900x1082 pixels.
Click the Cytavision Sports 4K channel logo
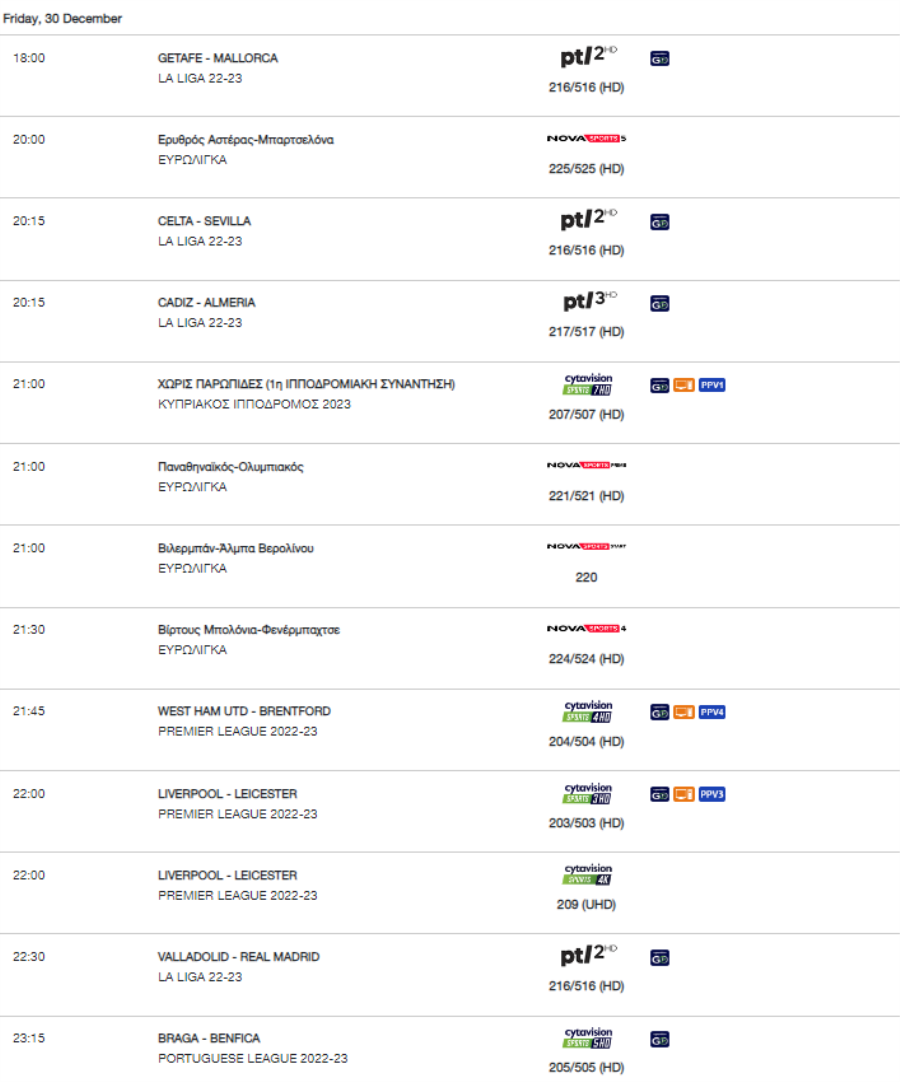587,874
